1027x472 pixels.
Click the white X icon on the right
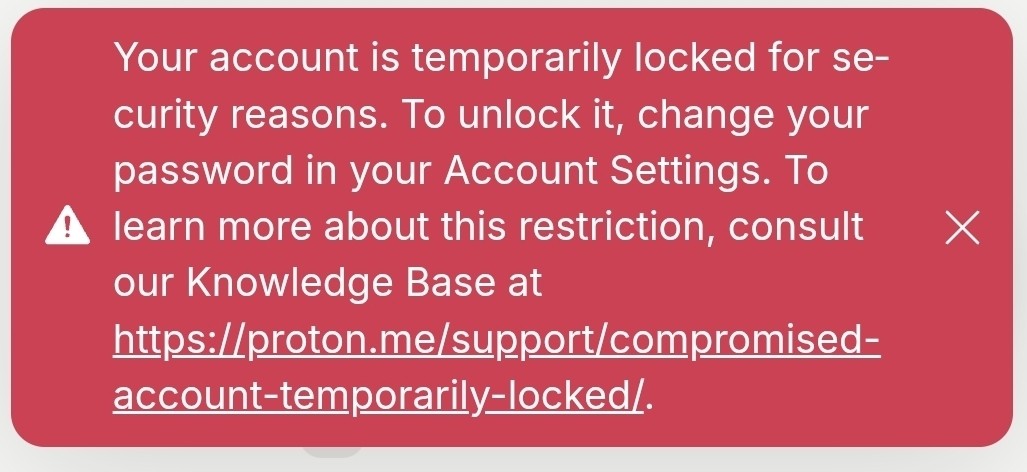pos(962,228)
